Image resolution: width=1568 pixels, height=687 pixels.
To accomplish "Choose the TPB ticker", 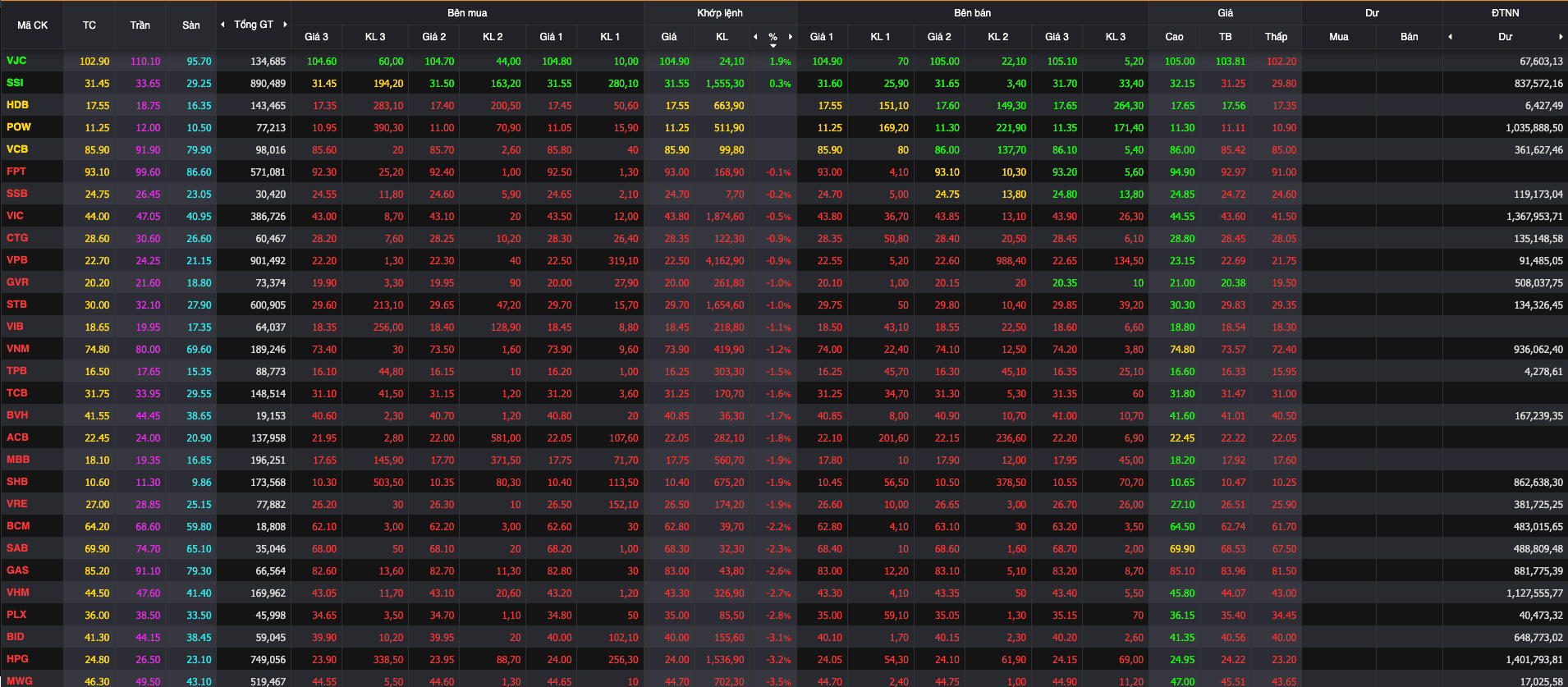I will click(x=16, y=371).
